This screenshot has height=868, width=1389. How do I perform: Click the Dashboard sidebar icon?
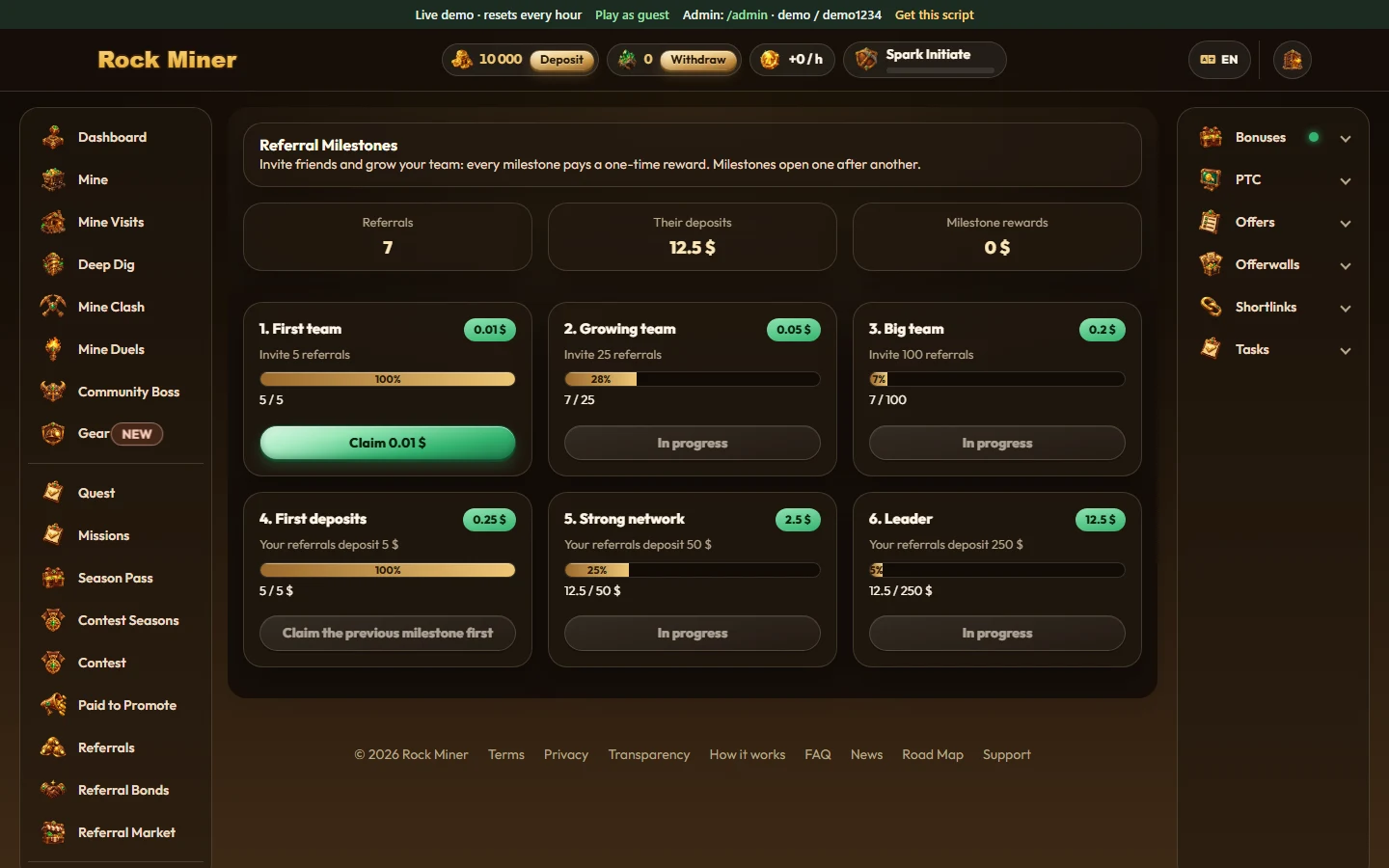pos(53,137)
